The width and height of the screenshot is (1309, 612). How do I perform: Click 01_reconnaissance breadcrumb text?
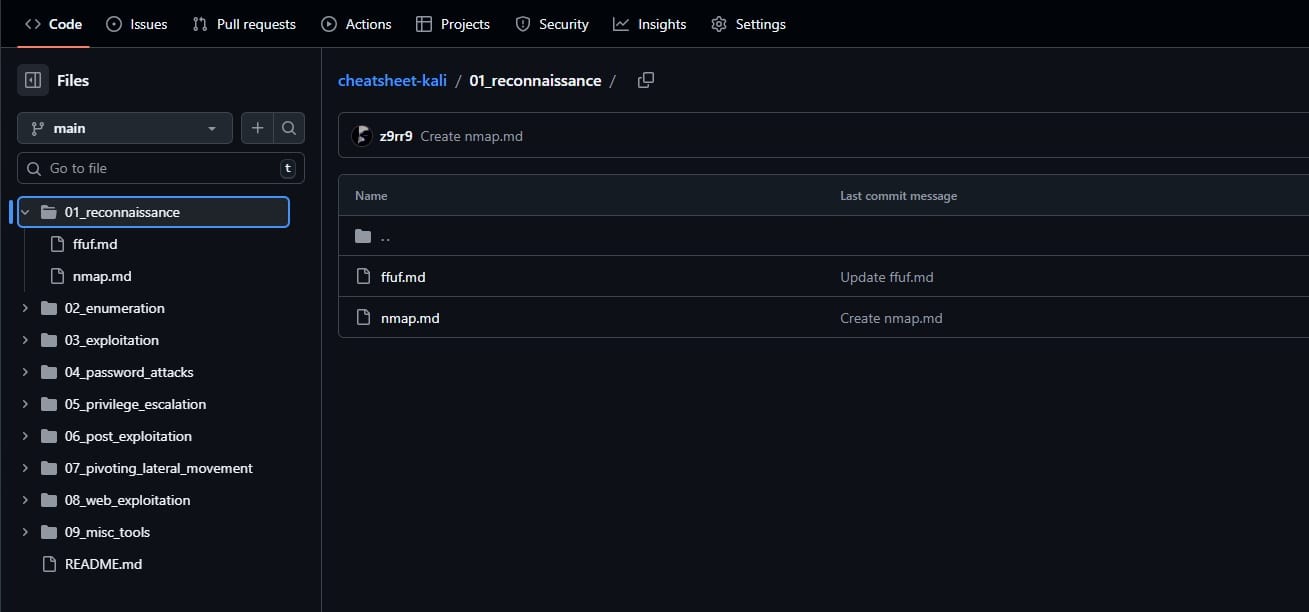coord(535,80)
